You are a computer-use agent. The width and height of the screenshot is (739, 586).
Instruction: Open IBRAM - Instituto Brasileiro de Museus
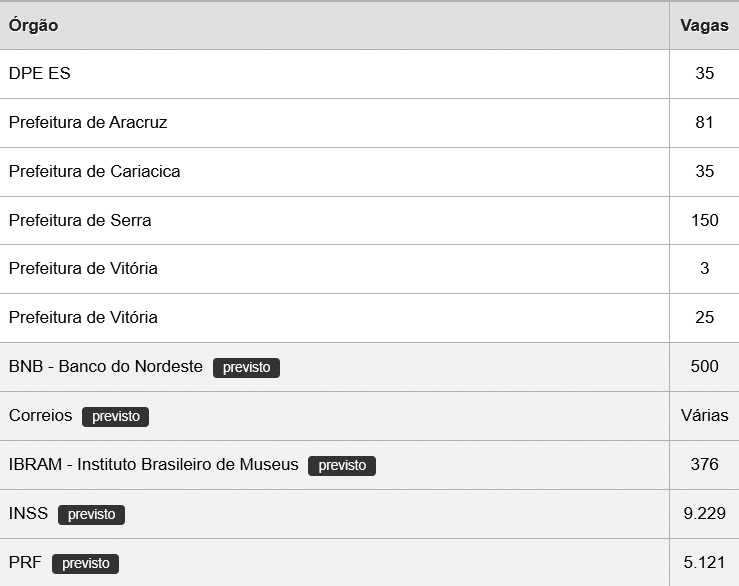154,465
